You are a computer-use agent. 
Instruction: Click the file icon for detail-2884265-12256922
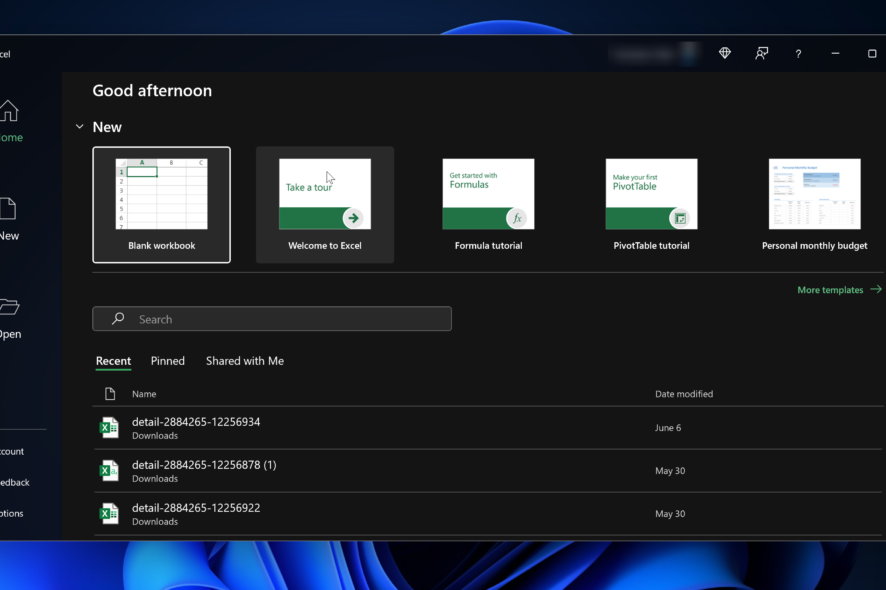109,514
